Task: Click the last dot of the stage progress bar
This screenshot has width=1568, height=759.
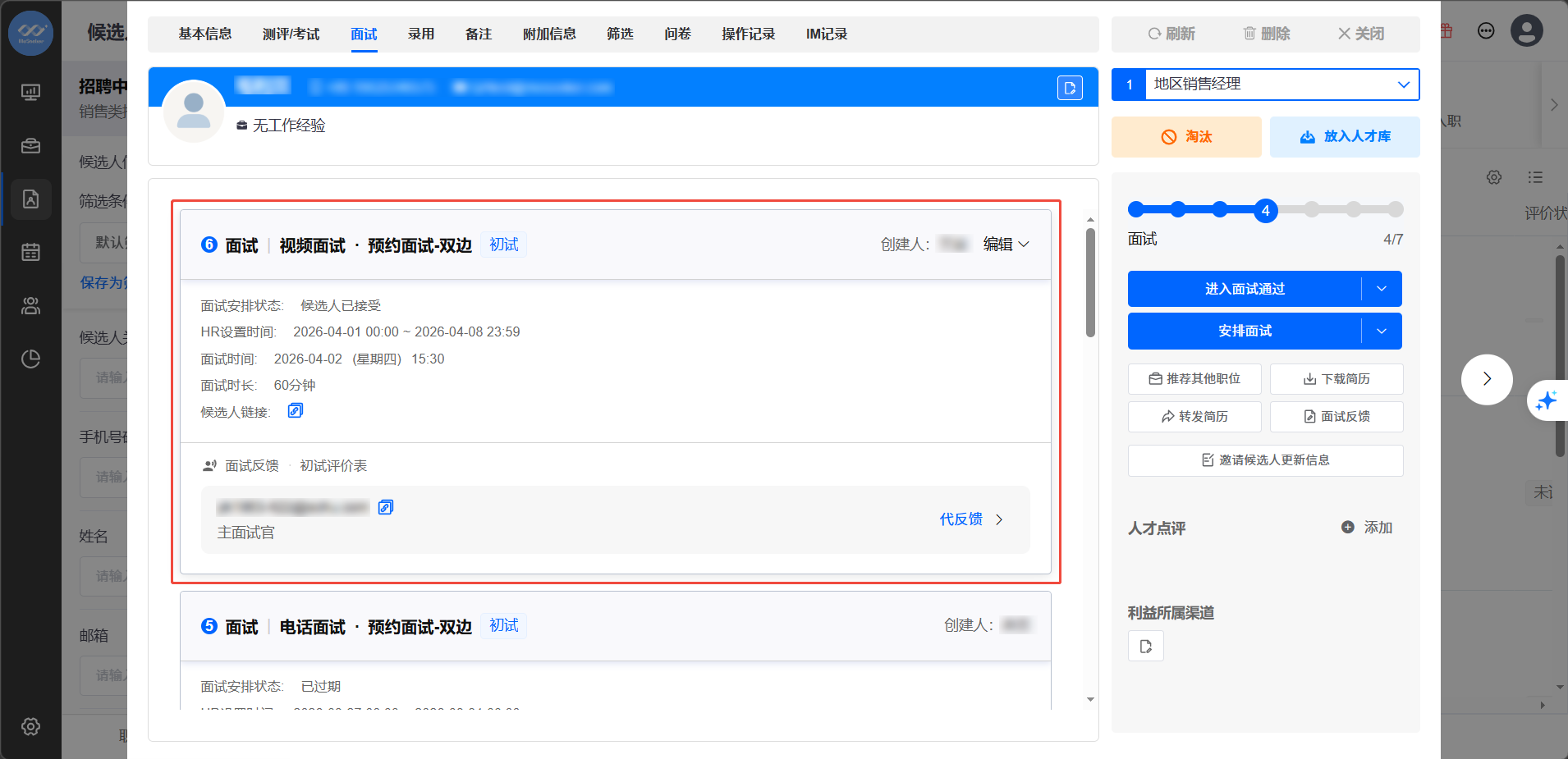Action: (x=1396, y=210)
